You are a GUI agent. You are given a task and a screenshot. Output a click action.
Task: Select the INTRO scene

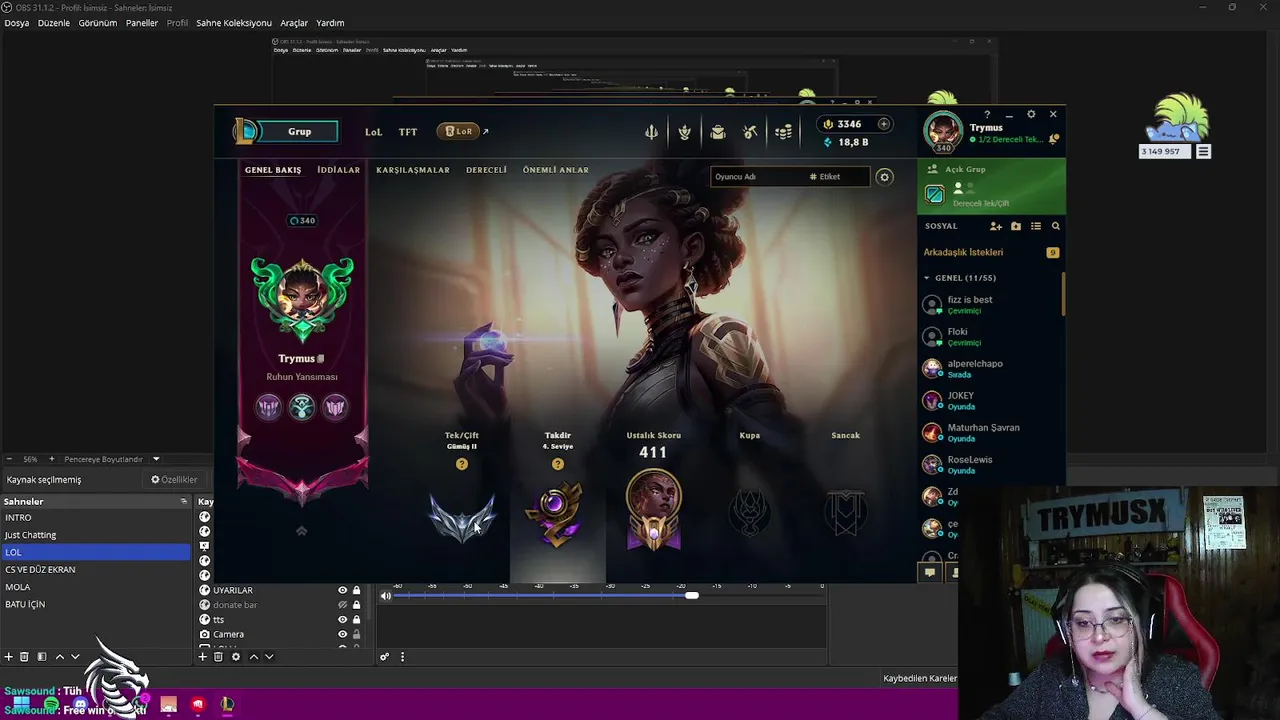pos(95,518)
